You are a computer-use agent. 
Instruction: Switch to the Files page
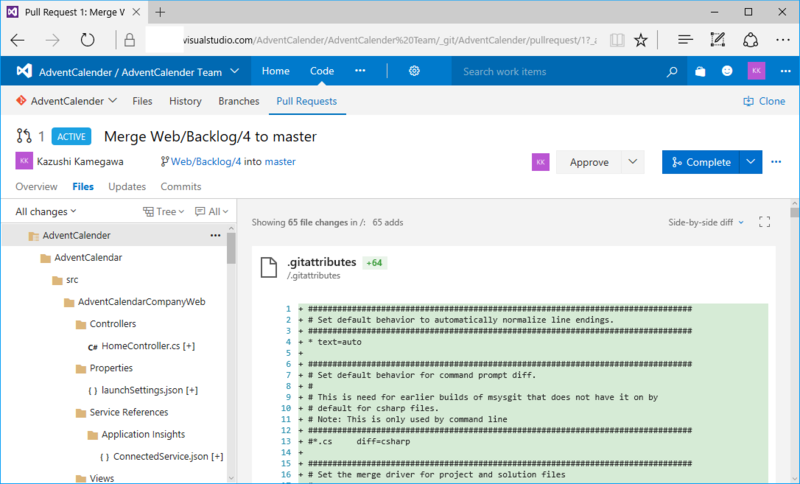142,101
